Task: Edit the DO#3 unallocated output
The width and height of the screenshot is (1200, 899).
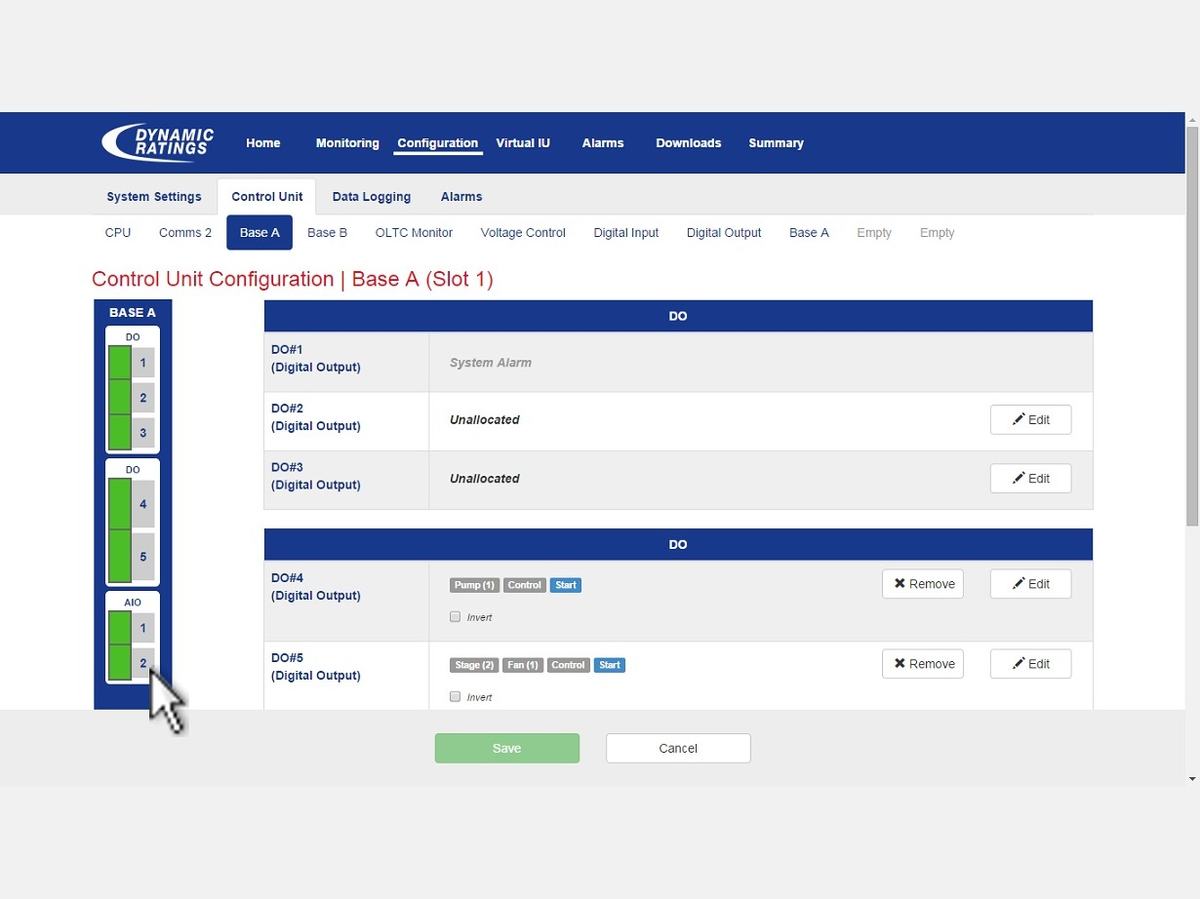Action: [1030, 479]
